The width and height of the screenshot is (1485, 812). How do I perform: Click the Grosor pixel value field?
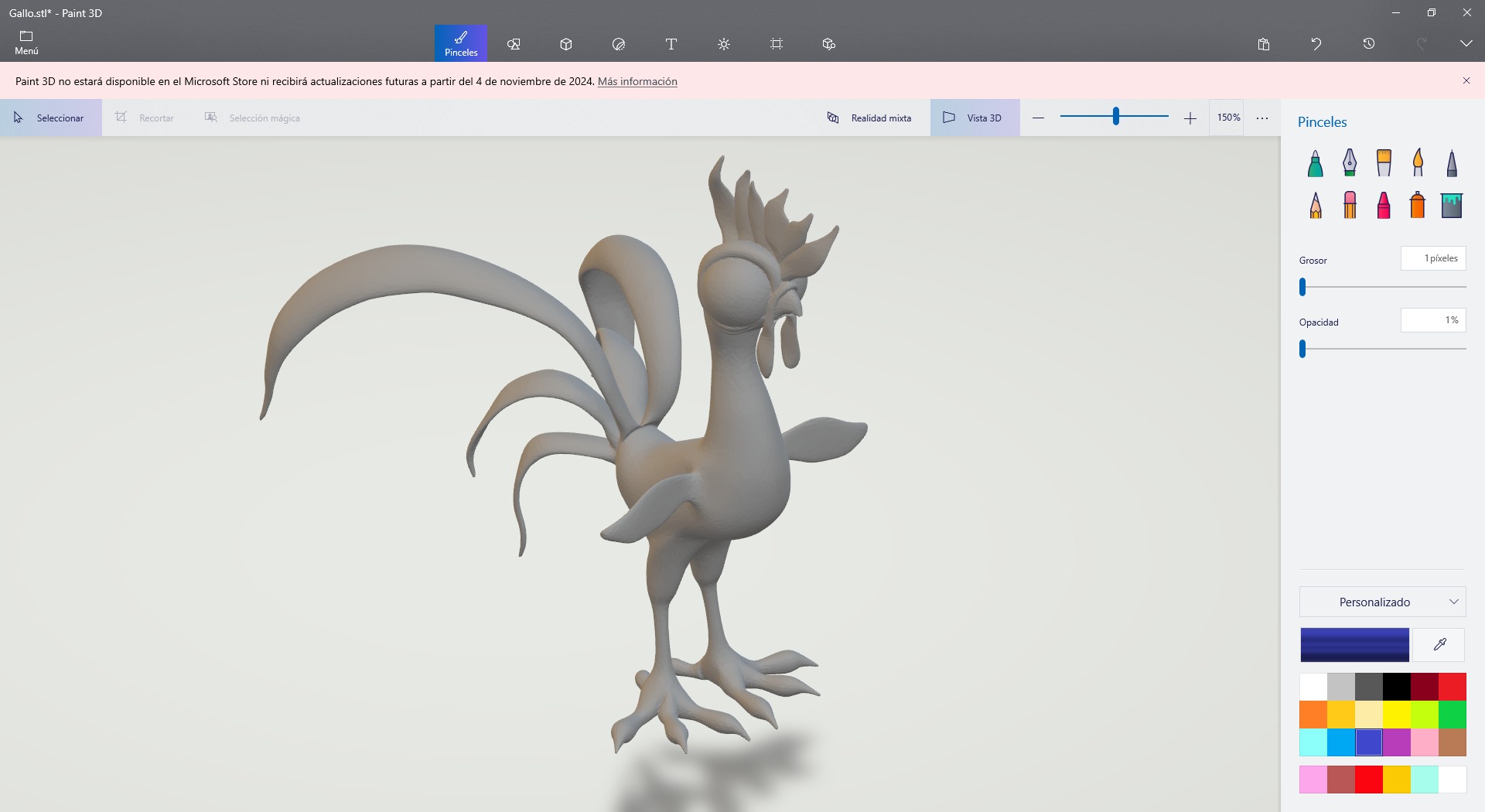pos(1433,258)
